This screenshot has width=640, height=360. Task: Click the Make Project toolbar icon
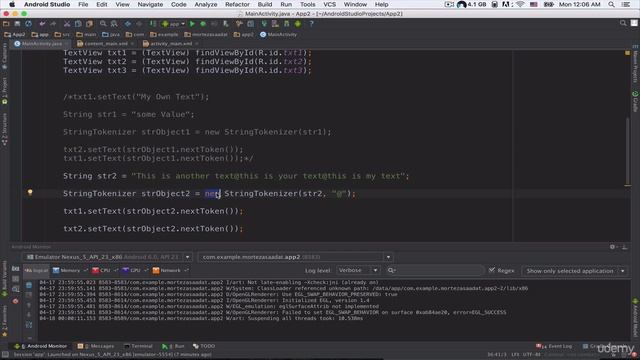tap(153, 24)
